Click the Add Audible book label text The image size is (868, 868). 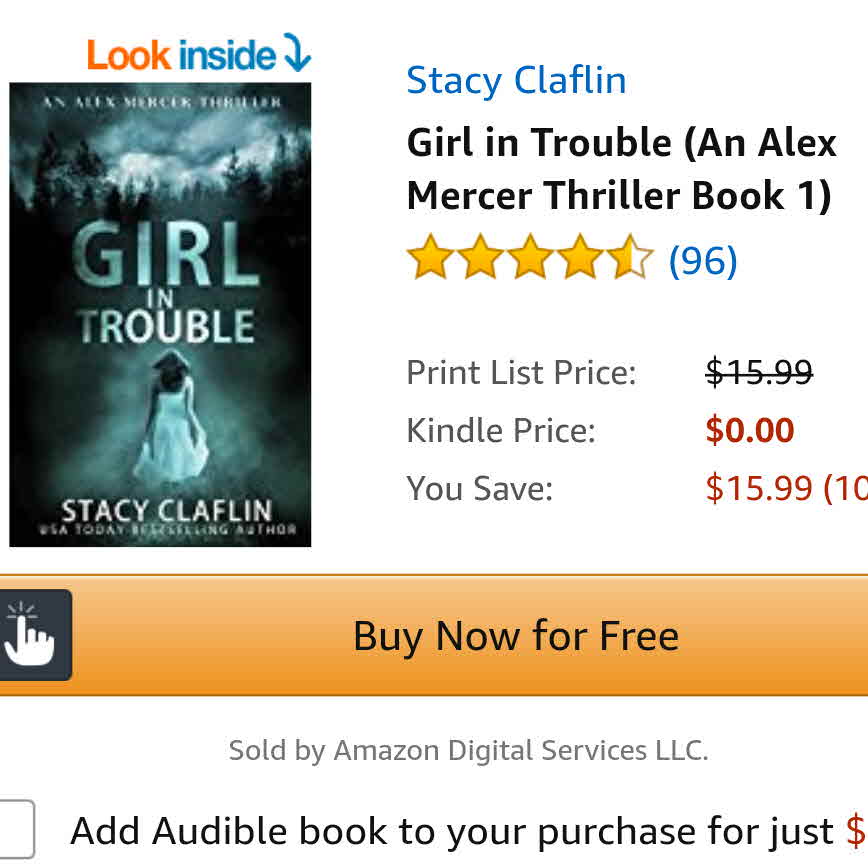click(x=451, y=831)
